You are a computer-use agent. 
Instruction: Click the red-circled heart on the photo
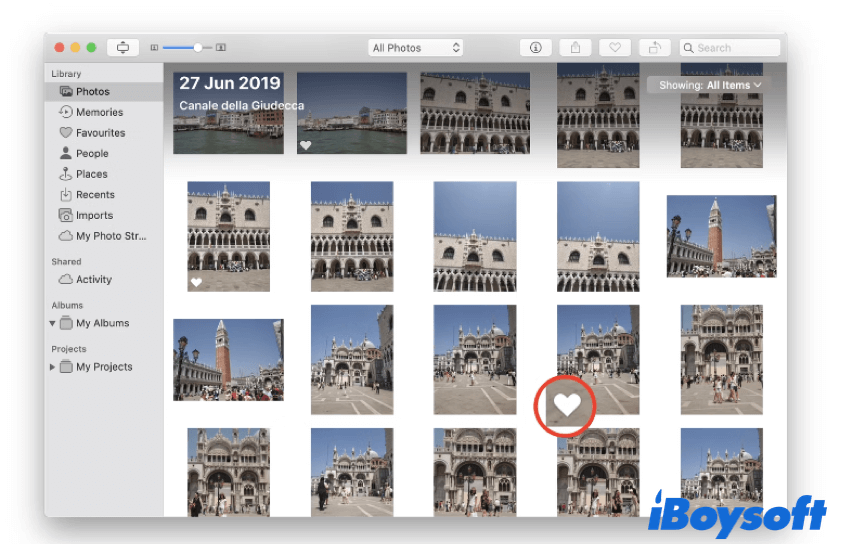[x=567, y=405]
